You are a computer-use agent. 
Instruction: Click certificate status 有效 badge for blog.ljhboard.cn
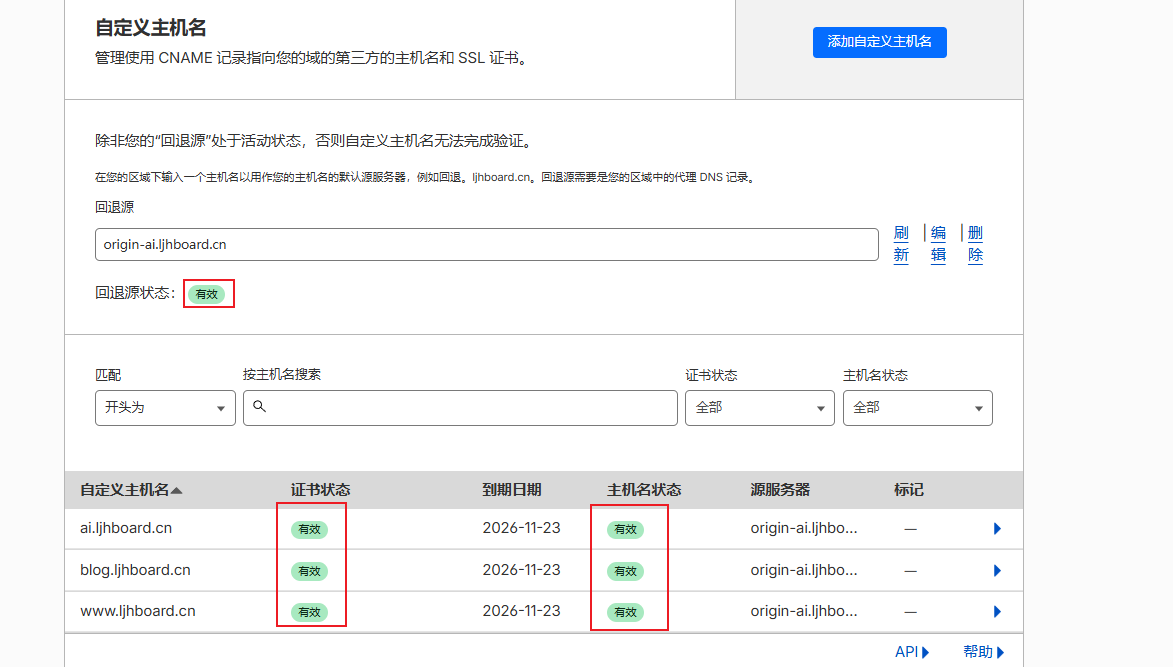tap(309, 571)
